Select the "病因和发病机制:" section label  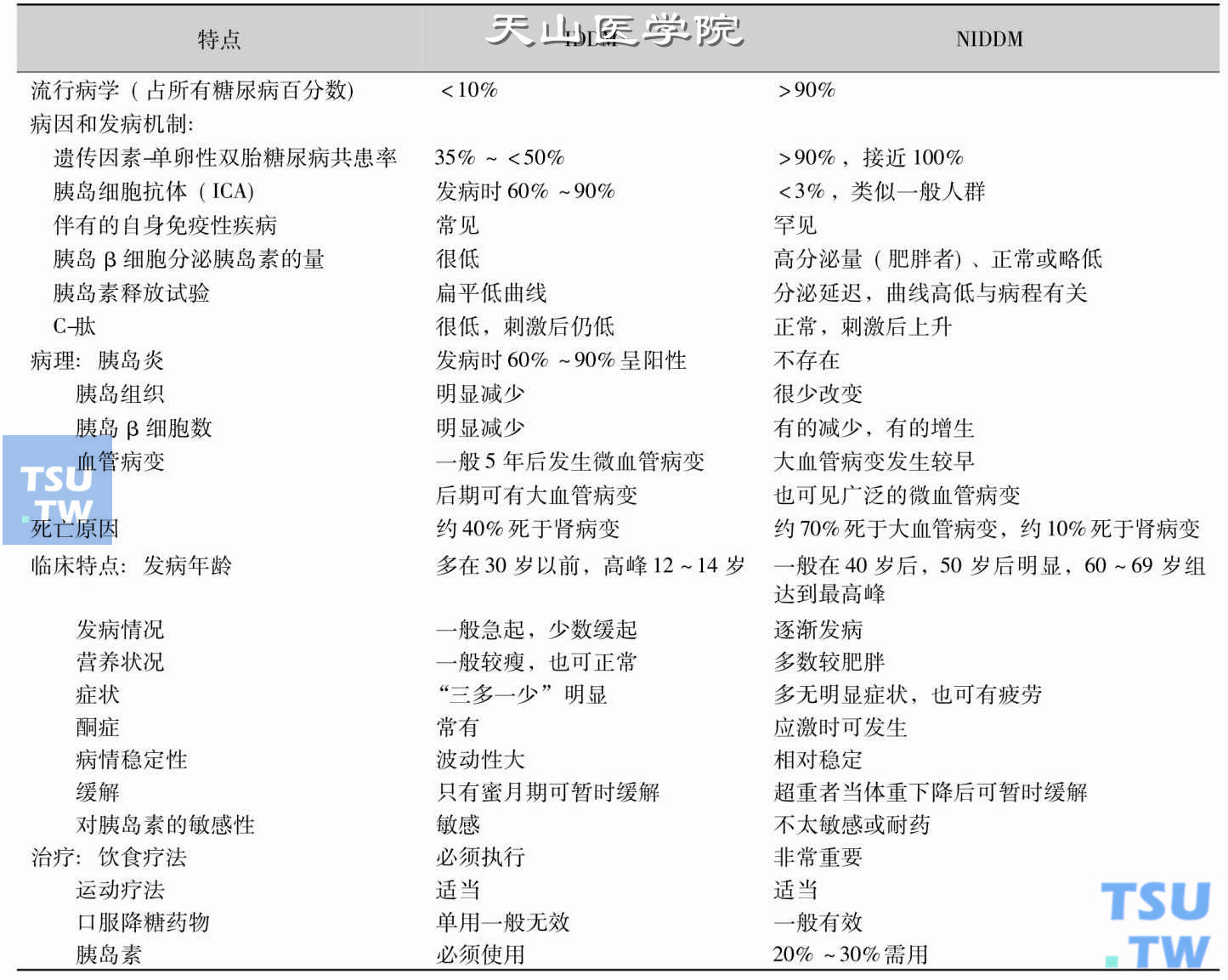pos(112,124)
